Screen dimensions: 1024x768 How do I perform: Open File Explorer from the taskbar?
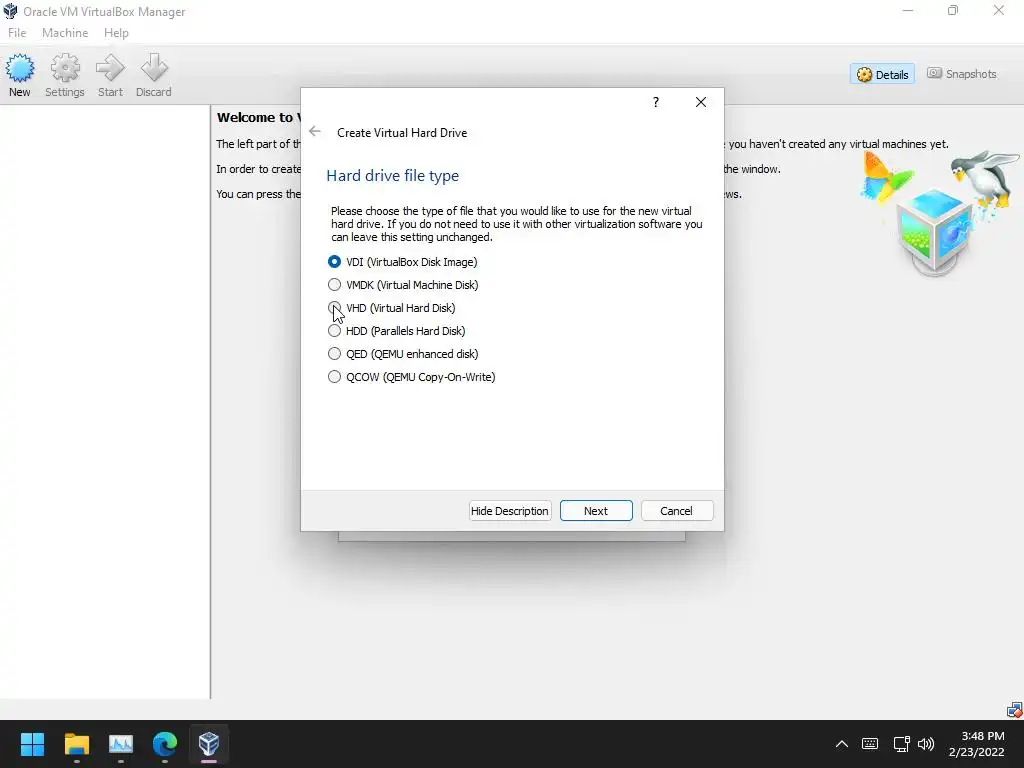[x=76, y=744]
